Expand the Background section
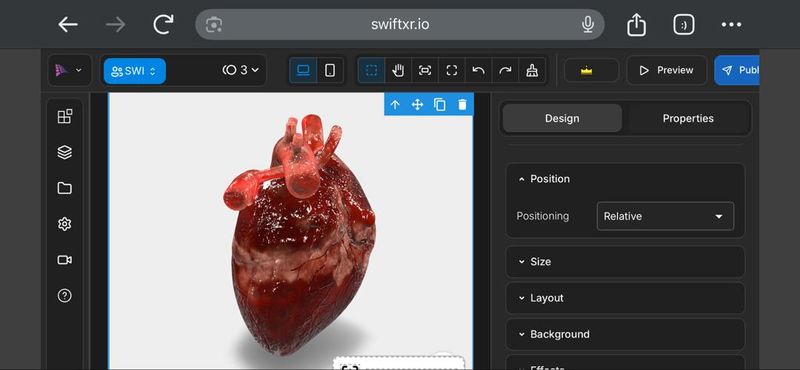 [x=625, y=334]
